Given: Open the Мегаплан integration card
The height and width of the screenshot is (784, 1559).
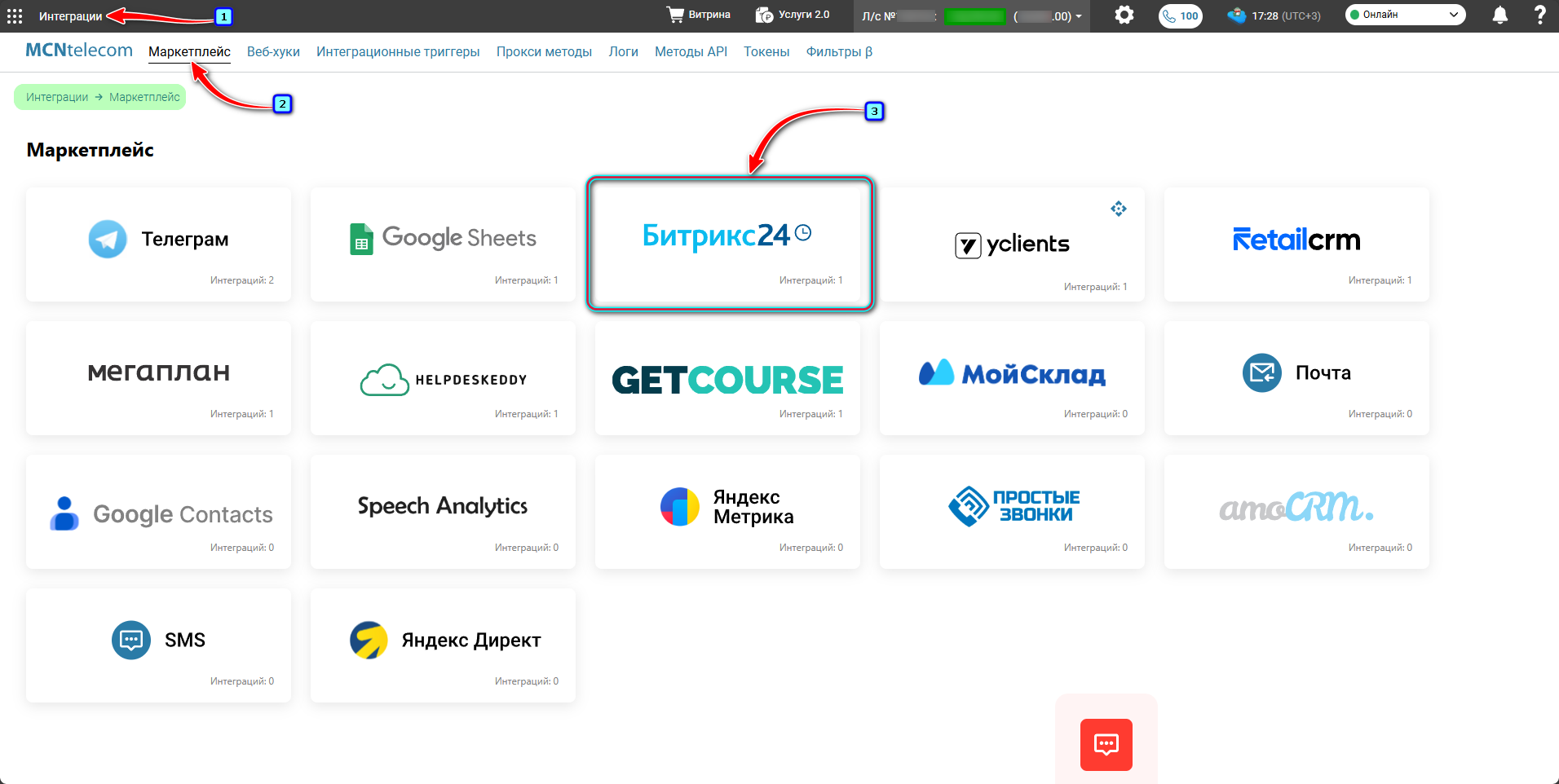Looking at the screenshot, I should pos(158,378).
